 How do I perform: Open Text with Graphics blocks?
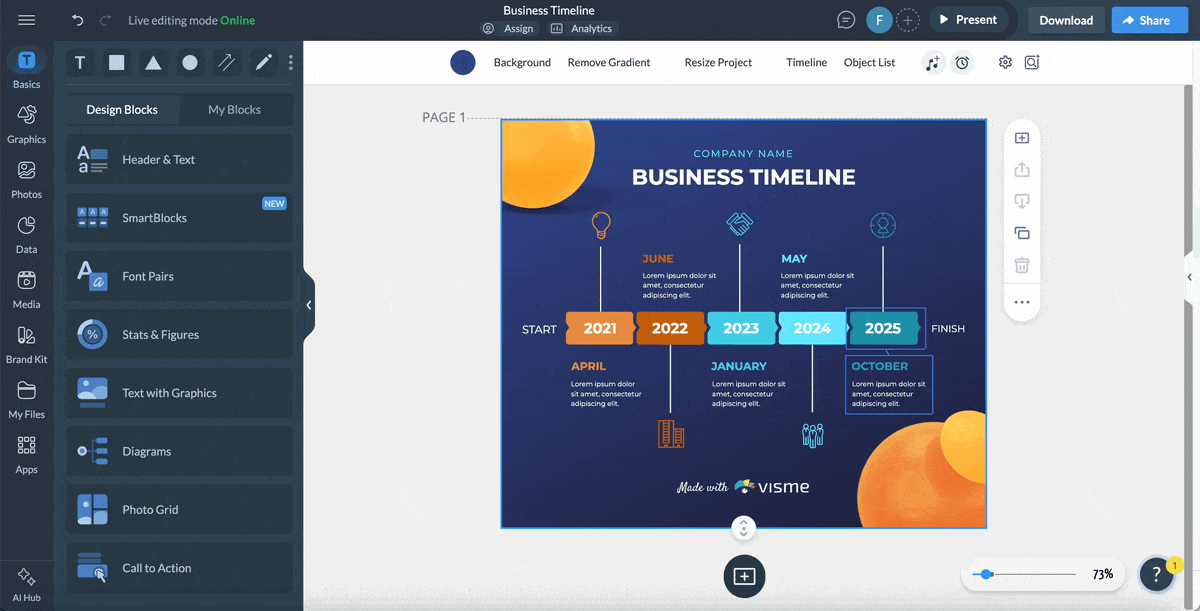click(179, 393)
